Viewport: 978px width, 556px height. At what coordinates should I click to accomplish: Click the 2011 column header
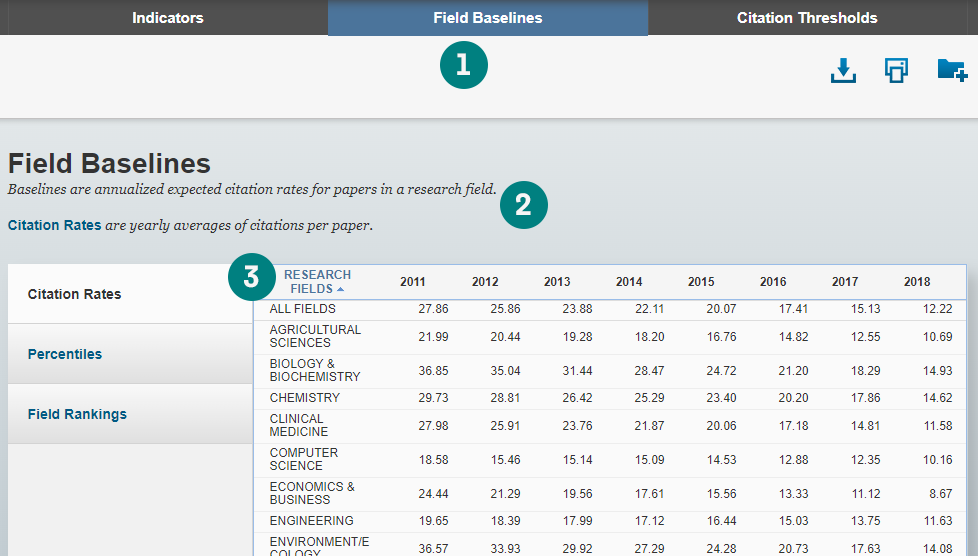[413, 281]
